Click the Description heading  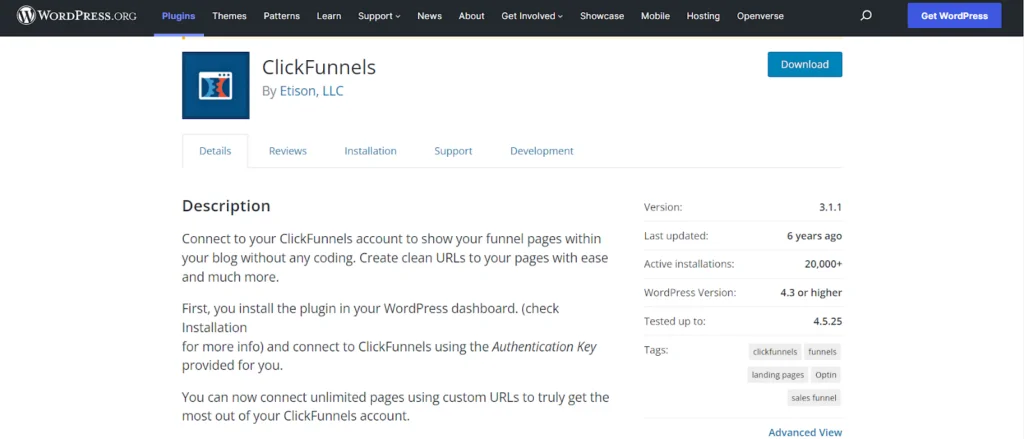(x=226, y=206)
